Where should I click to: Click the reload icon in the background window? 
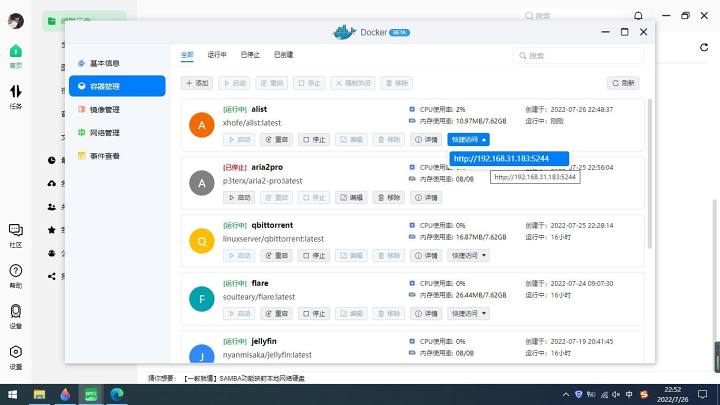704,47
